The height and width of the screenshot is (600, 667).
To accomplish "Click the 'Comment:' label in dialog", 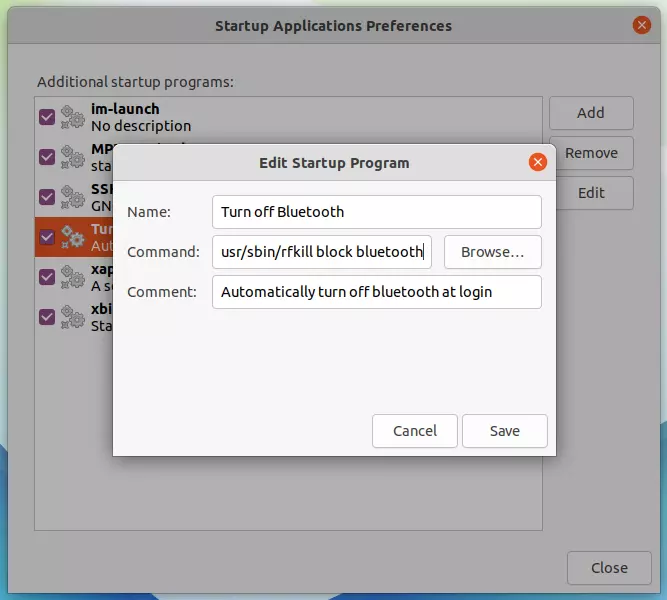I will (x=162, y=292).
